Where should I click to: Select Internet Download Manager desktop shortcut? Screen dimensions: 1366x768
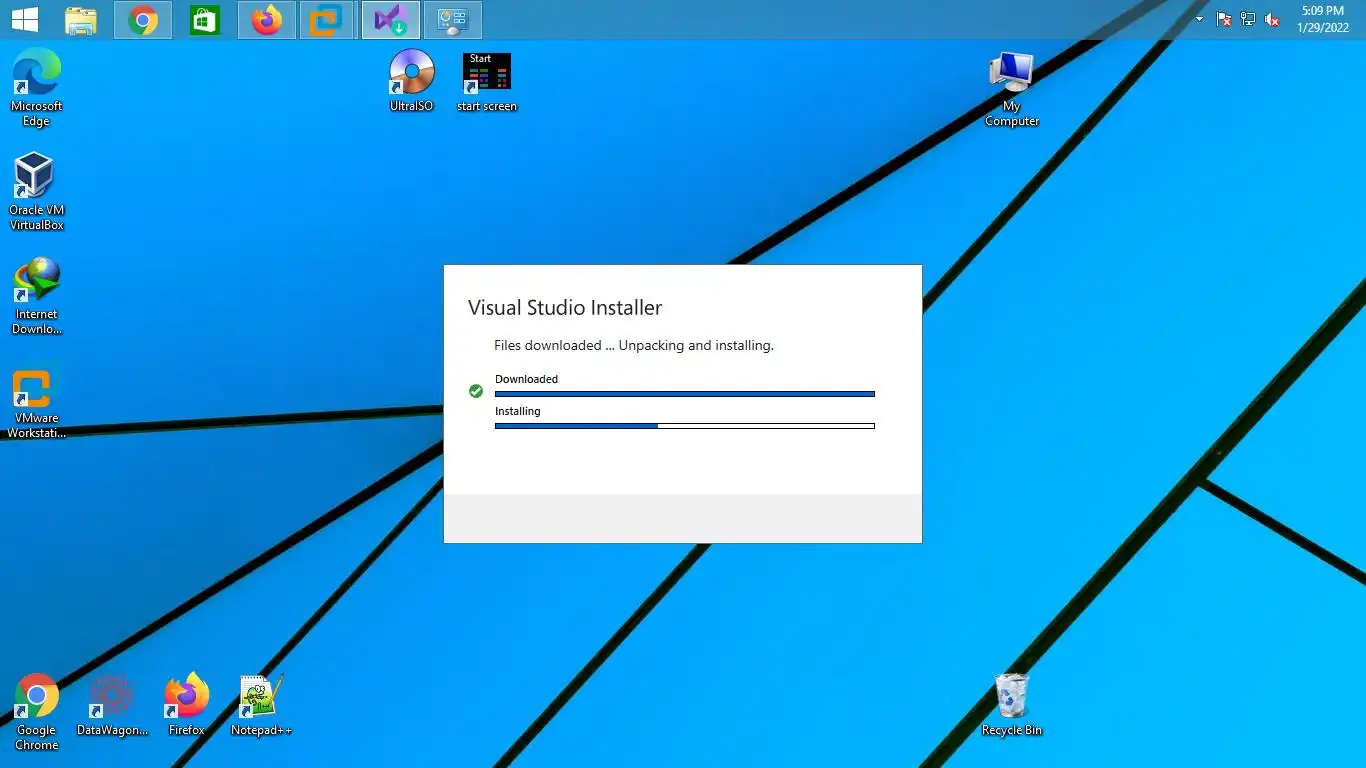click(37, 296)
